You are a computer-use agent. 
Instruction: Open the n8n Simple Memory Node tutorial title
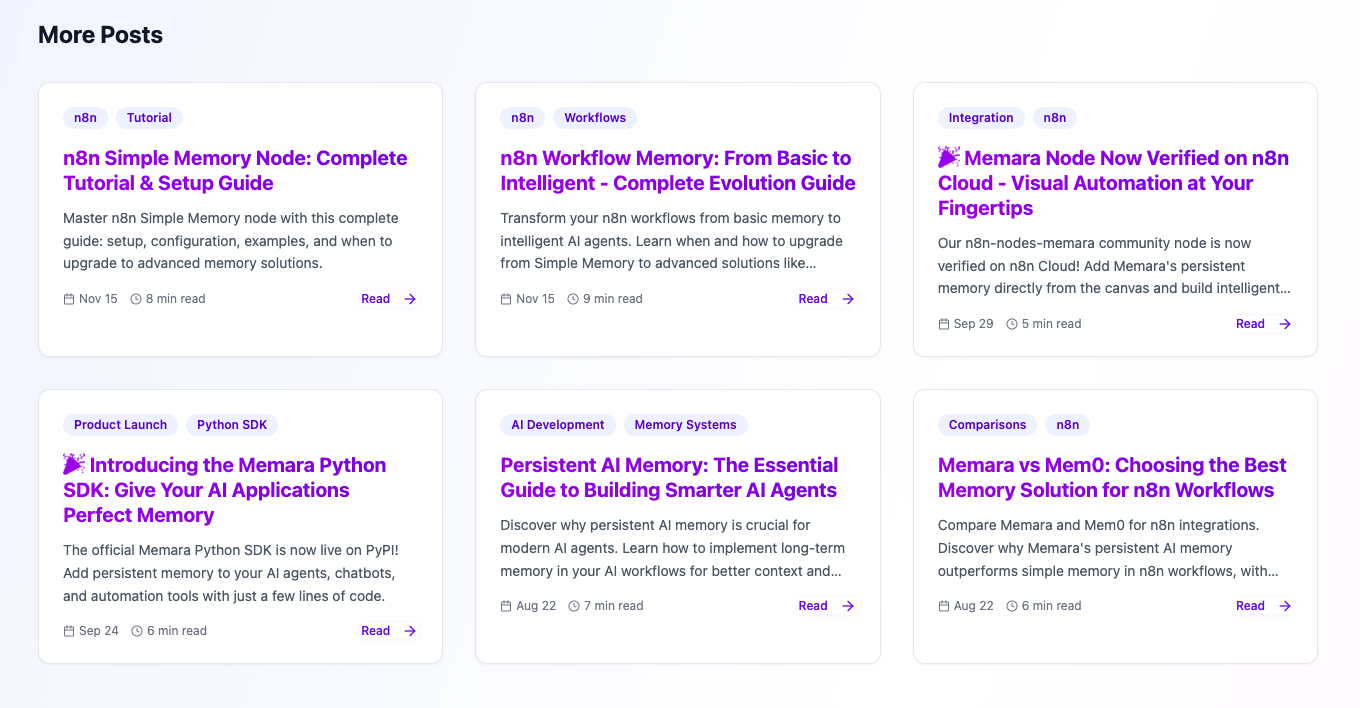pyautogui.click(x=235, y=171)
